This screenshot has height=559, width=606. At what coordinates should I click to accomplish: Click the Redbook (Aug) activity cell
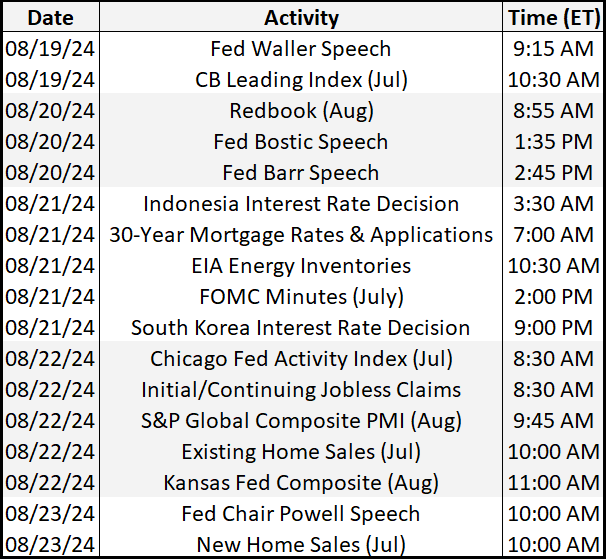(301, 110)
